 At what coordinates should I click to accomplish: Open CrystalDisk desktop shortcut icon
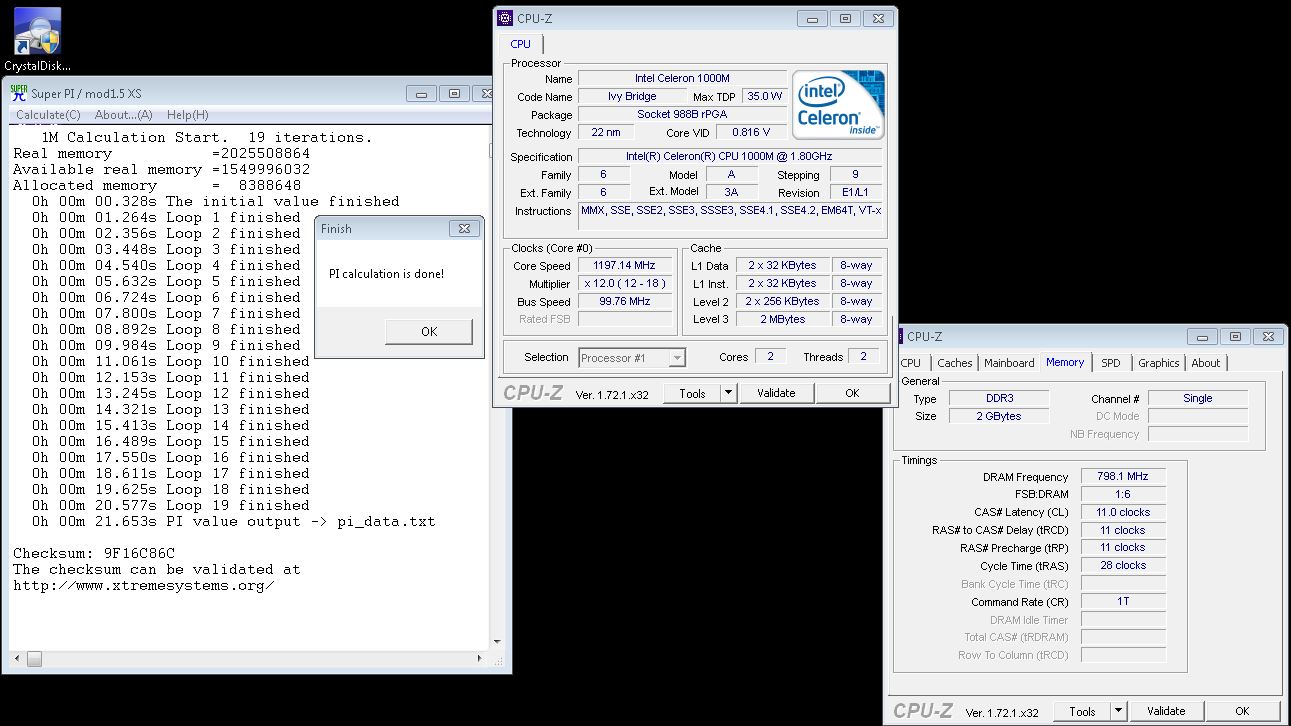tap(37, 32)
